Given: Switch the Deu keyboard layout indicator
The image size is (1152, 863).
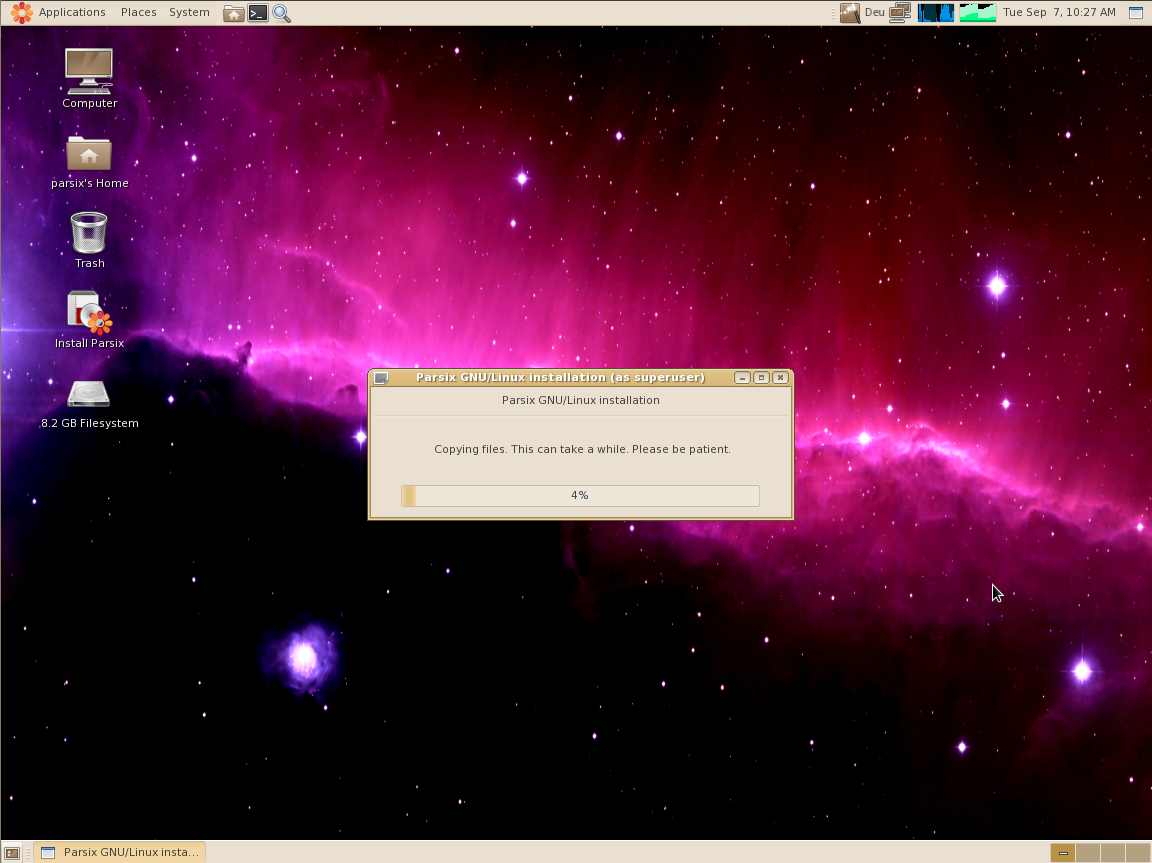Looking at the screenshot, I should point(875,13).
